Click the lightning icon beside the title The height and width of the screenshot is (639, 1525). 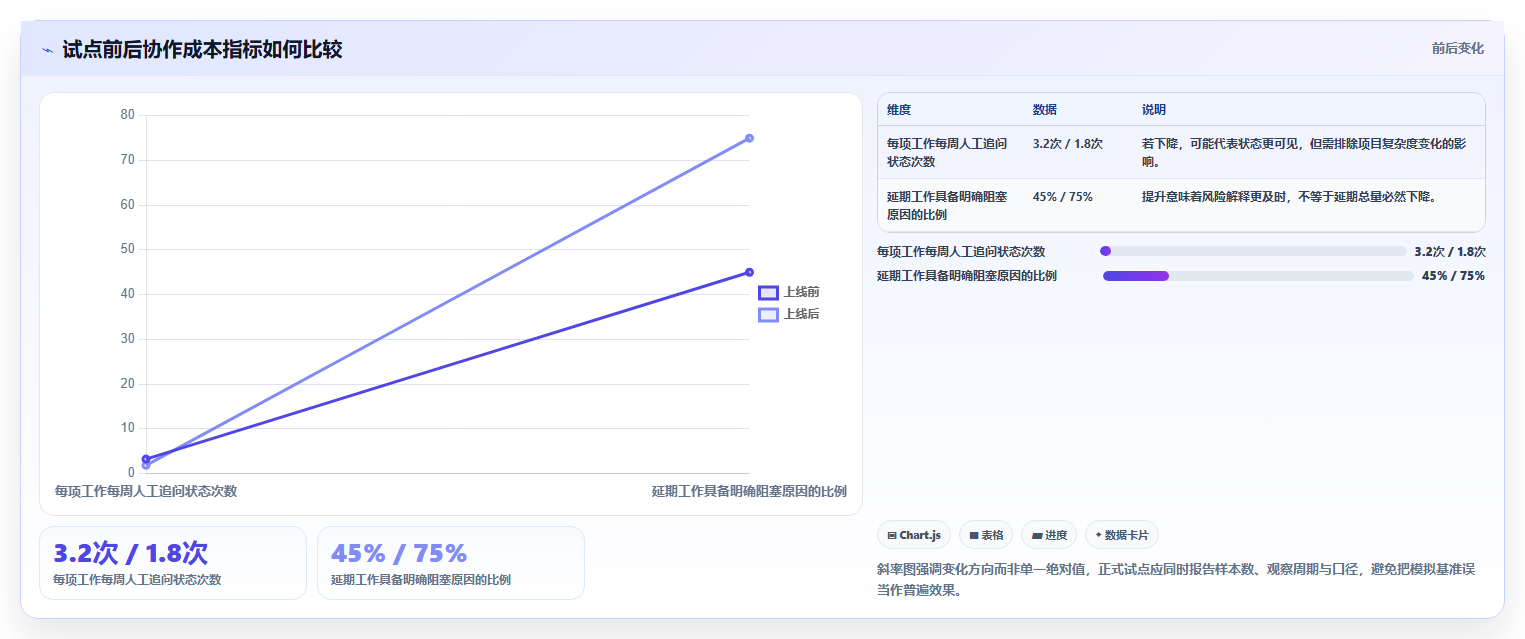click(47, 50)
